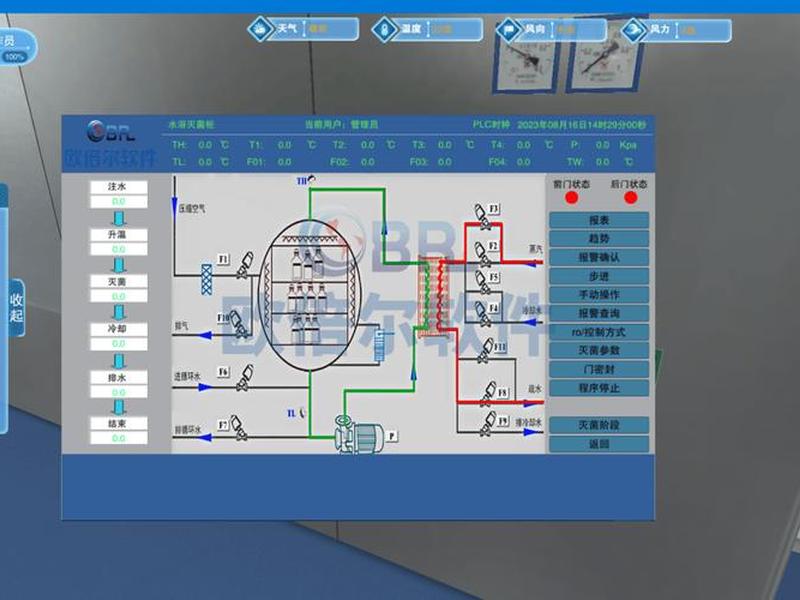Screen dimensions: 800x600
Task: Open 灭菌参数 sterilization parameters
Action: pos(599,351)
